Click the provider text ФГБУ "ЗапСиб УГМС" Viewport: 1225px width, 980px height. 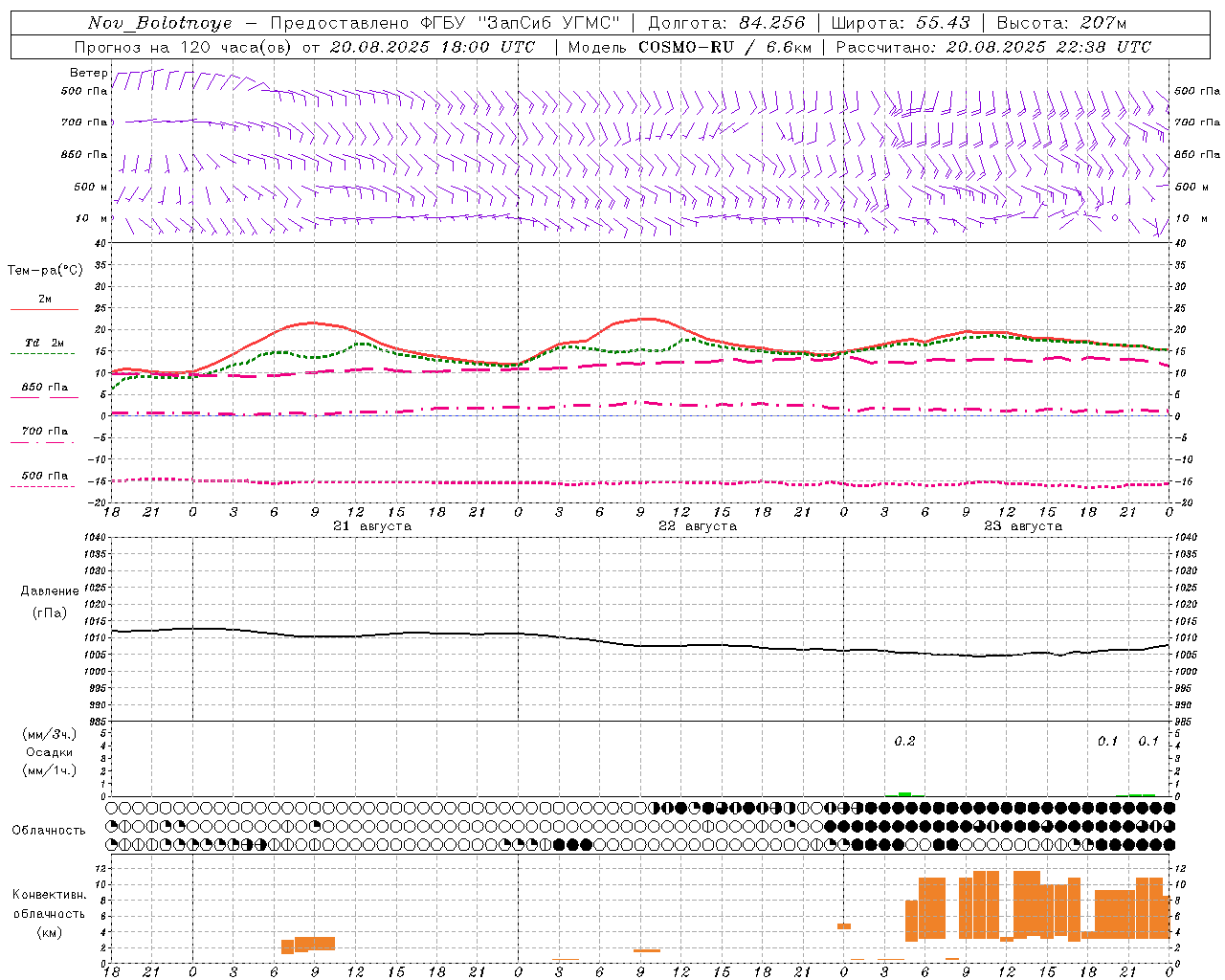520,23
